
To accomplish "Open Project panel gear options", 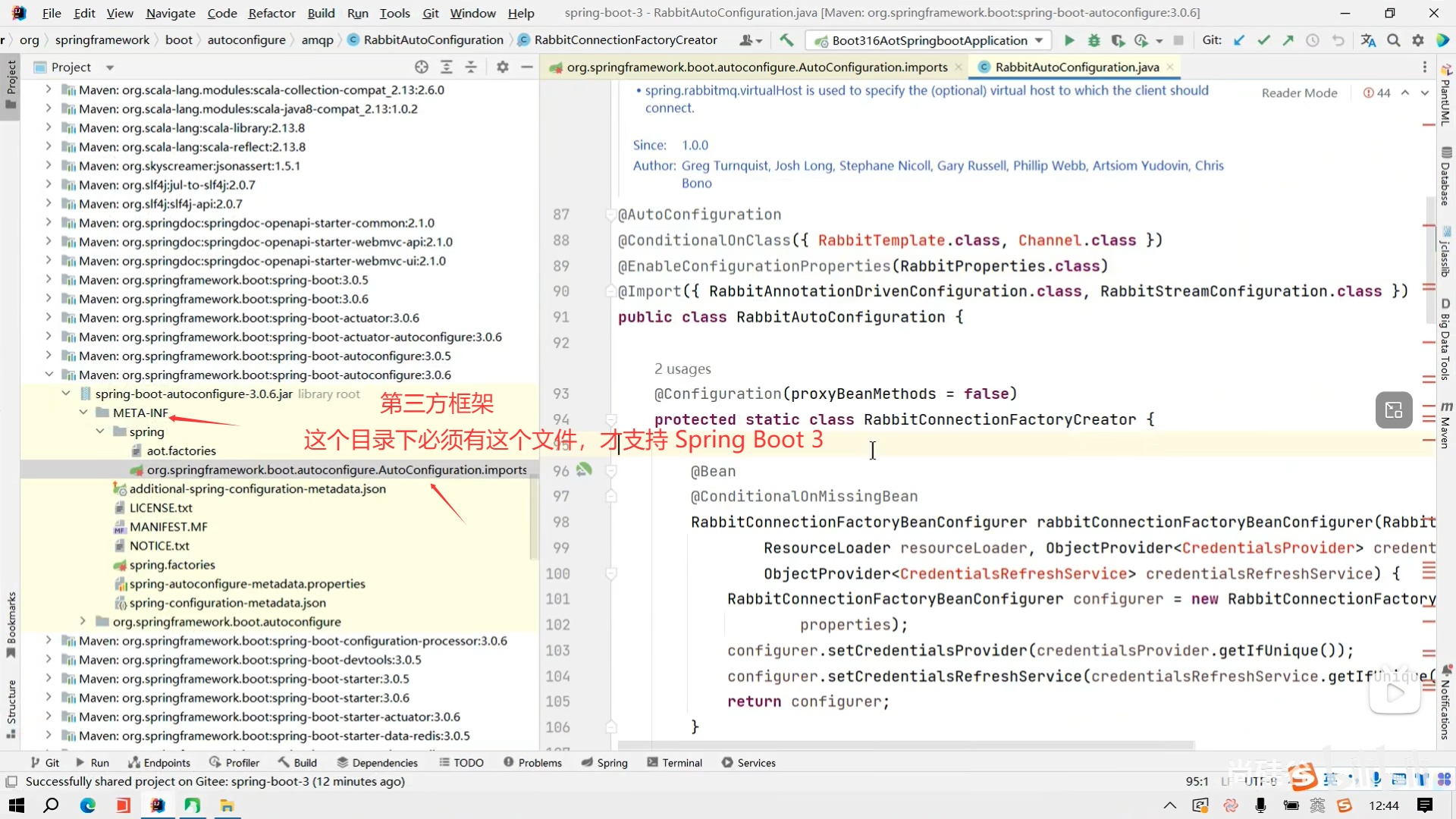I will coord(502,67).
